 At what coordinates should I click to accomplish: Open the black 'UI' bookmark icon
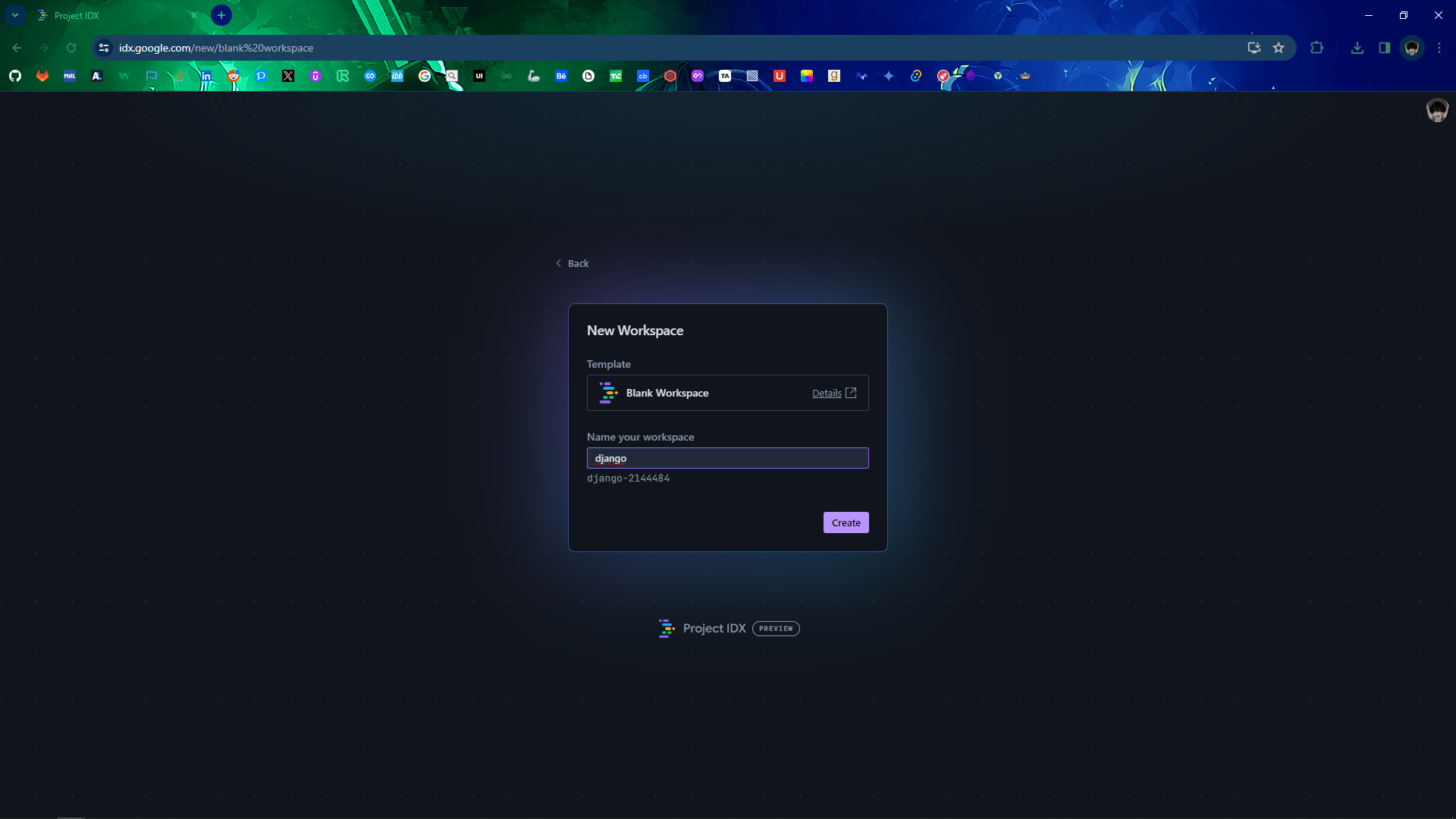click(x=479, y=76)
